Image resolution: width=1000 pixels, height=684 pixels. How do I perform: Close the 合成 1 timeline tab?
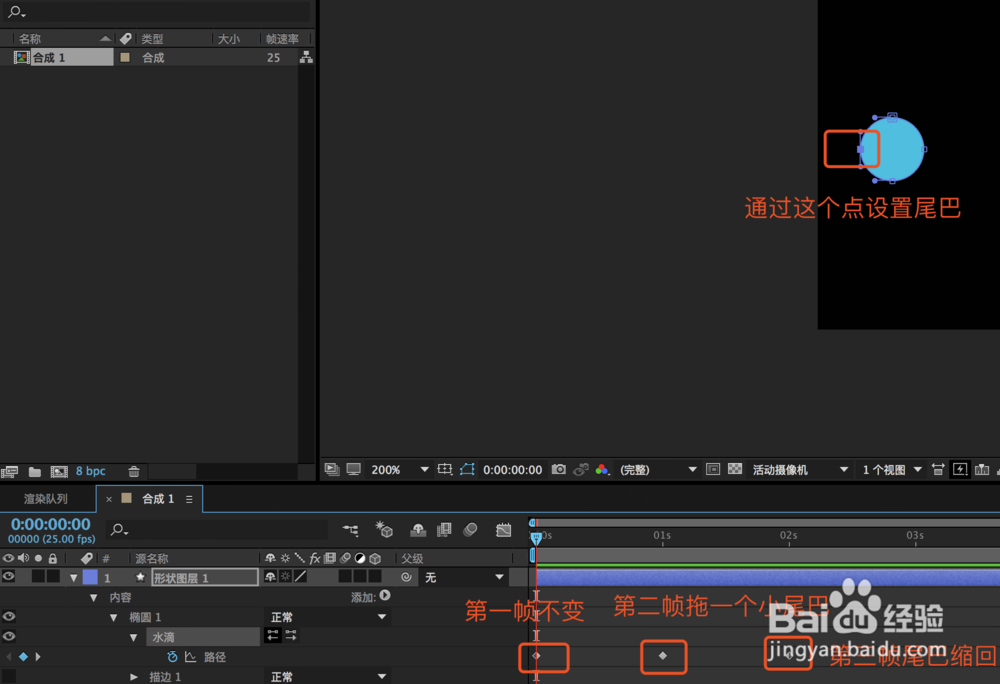coord(109,499)
